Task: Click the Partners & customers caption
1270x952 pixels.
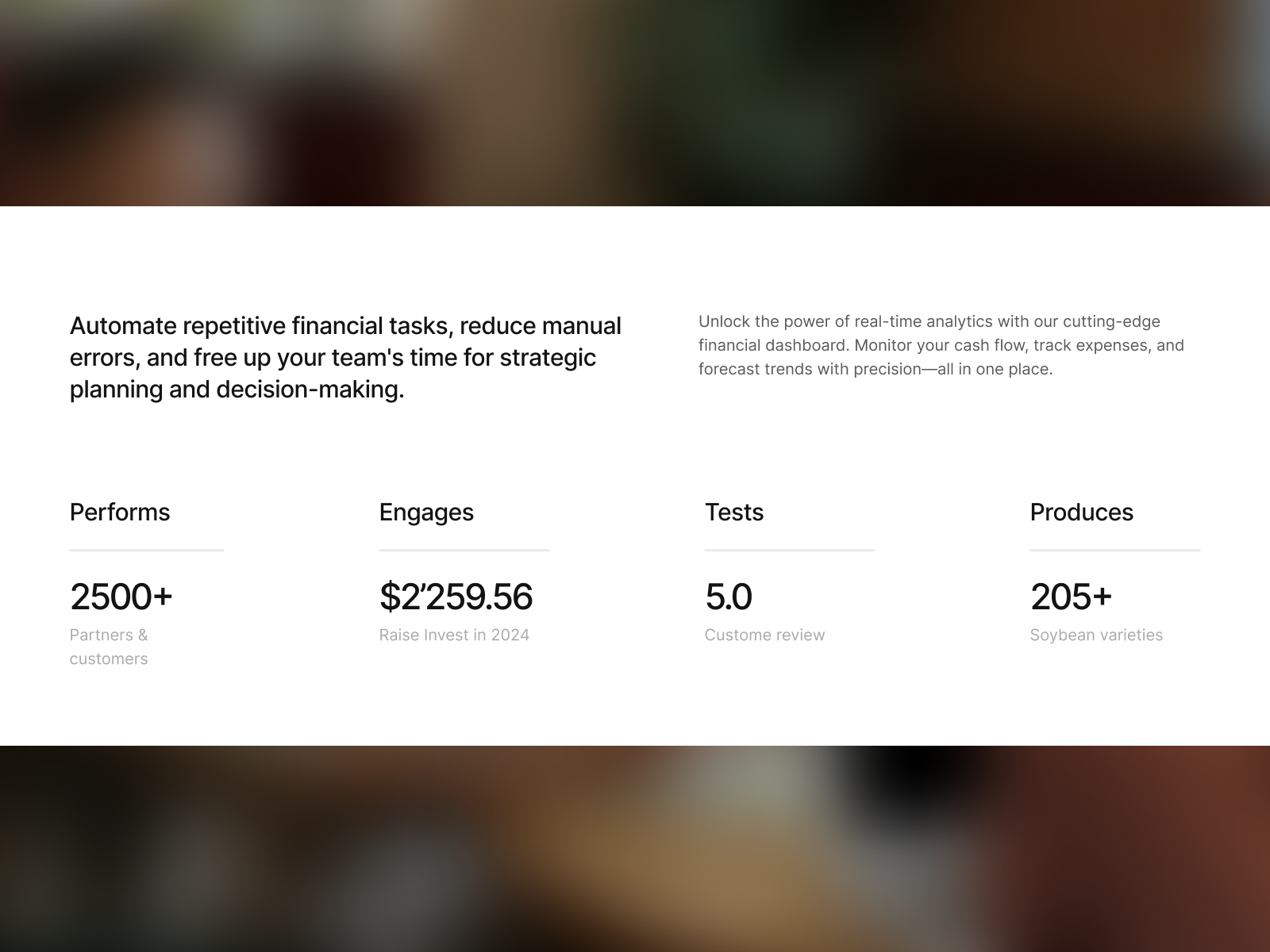Action: click(x=109, y=647)
